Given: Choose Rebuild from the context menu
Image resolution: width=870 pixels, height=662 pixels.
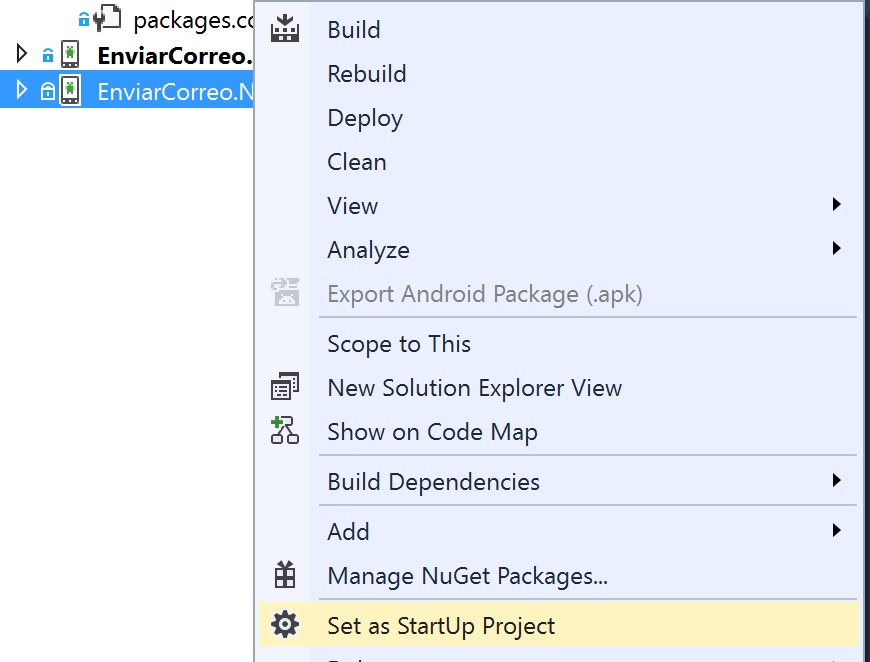Looking at the screenshot, I should click(x=366, y=74).
